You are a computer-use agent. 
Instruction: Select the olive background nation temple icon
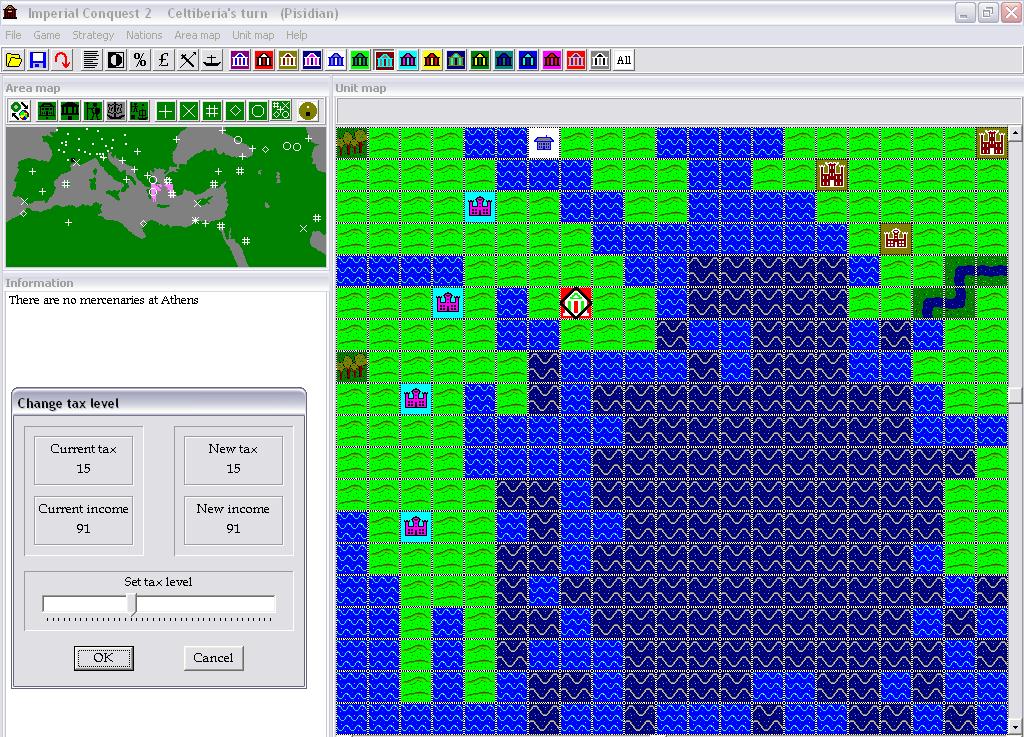[x=288, y=60]
